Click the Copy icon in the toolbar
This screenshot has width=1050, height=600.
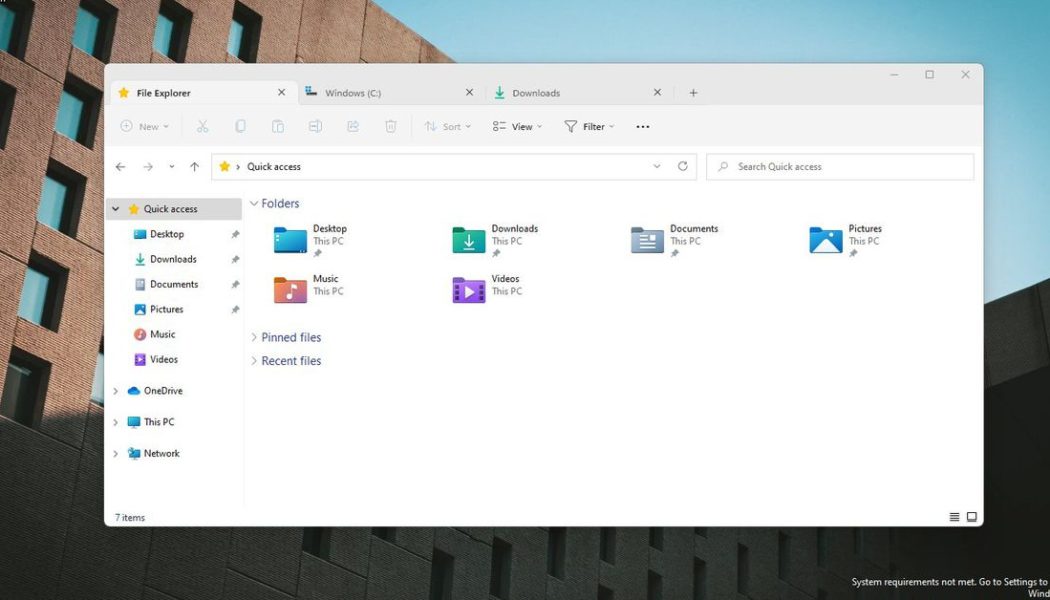click(240, 126)
